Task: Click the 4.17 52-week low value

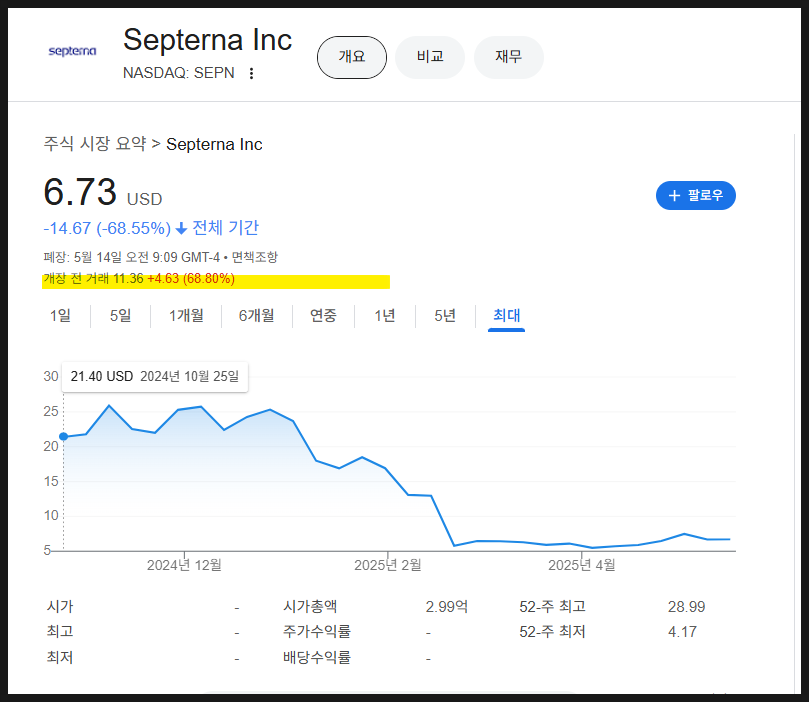Action: tap(682, 632)
